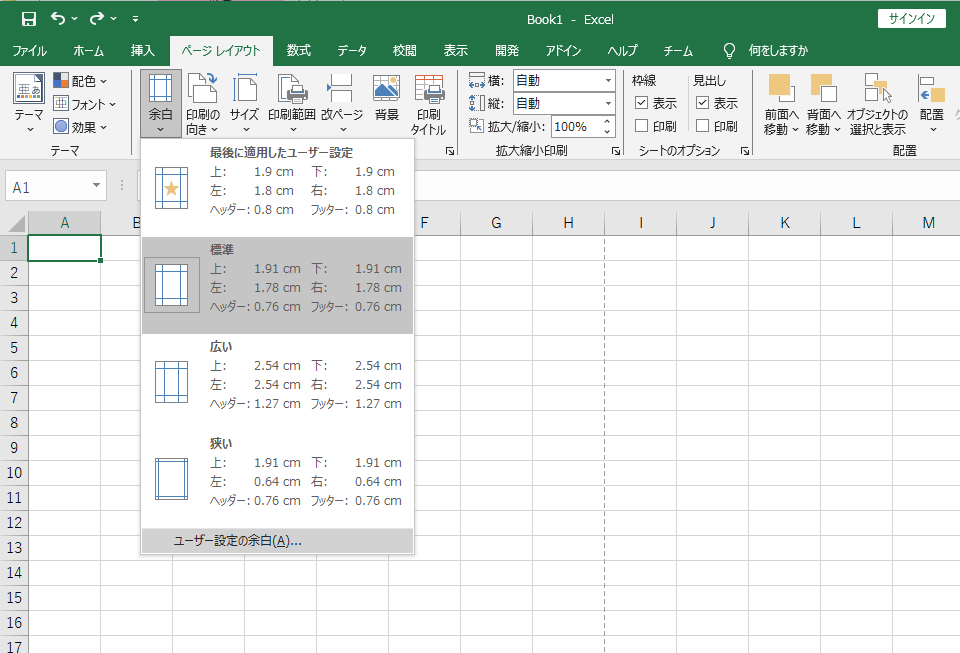This screenshot has height=653, width=960.
Task: Click the サインイン button
Action: [912, 18]
